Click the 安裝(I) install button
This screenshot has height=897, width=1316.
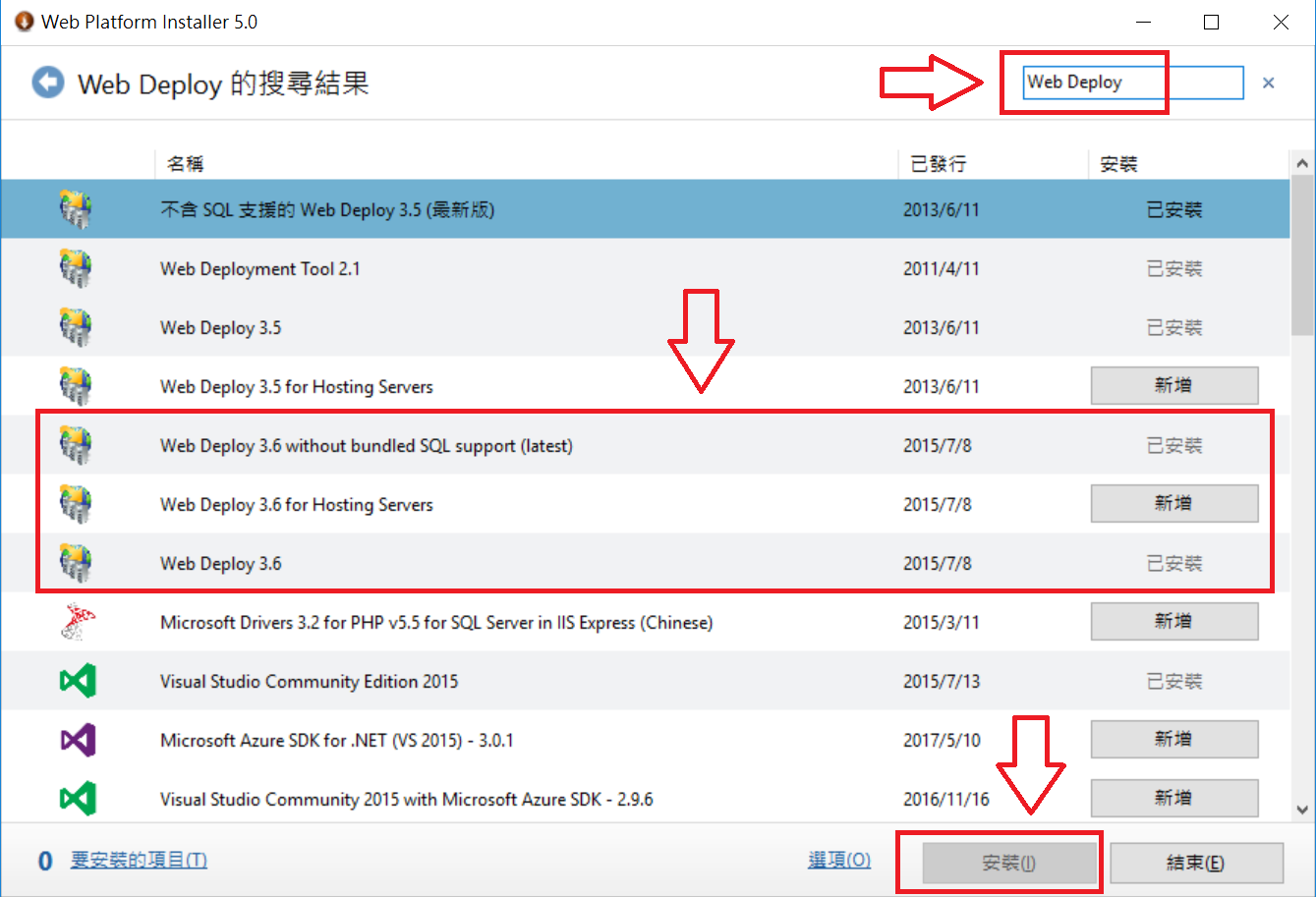[1009, 863]
